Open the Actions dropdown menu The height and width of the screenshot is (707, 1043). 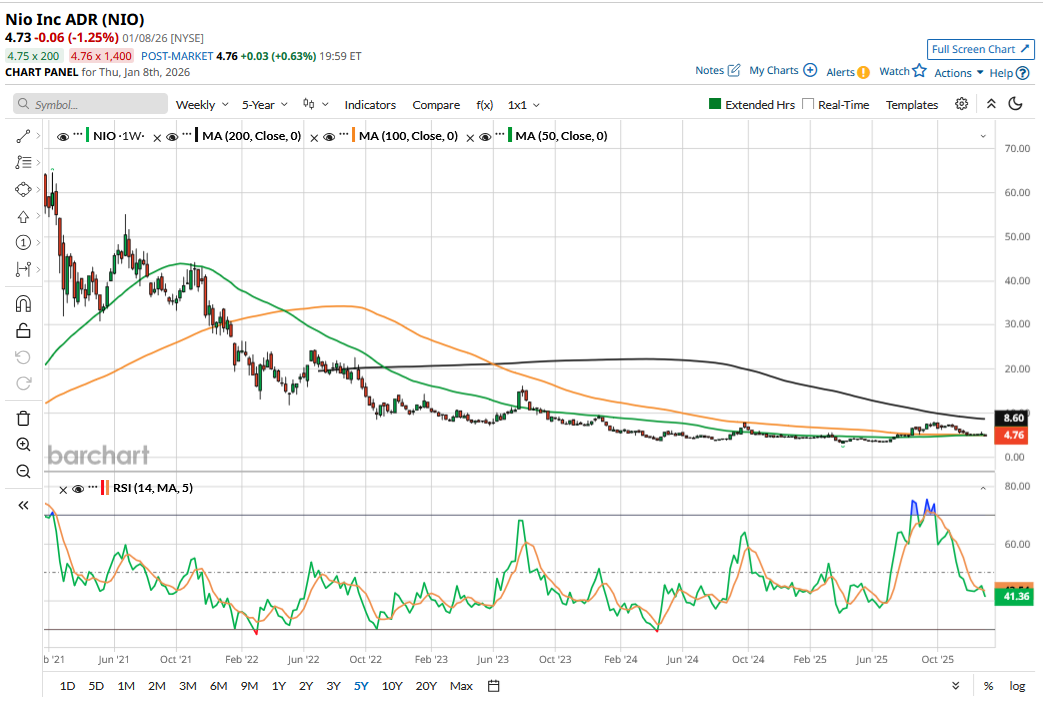[x=958, y=73]
